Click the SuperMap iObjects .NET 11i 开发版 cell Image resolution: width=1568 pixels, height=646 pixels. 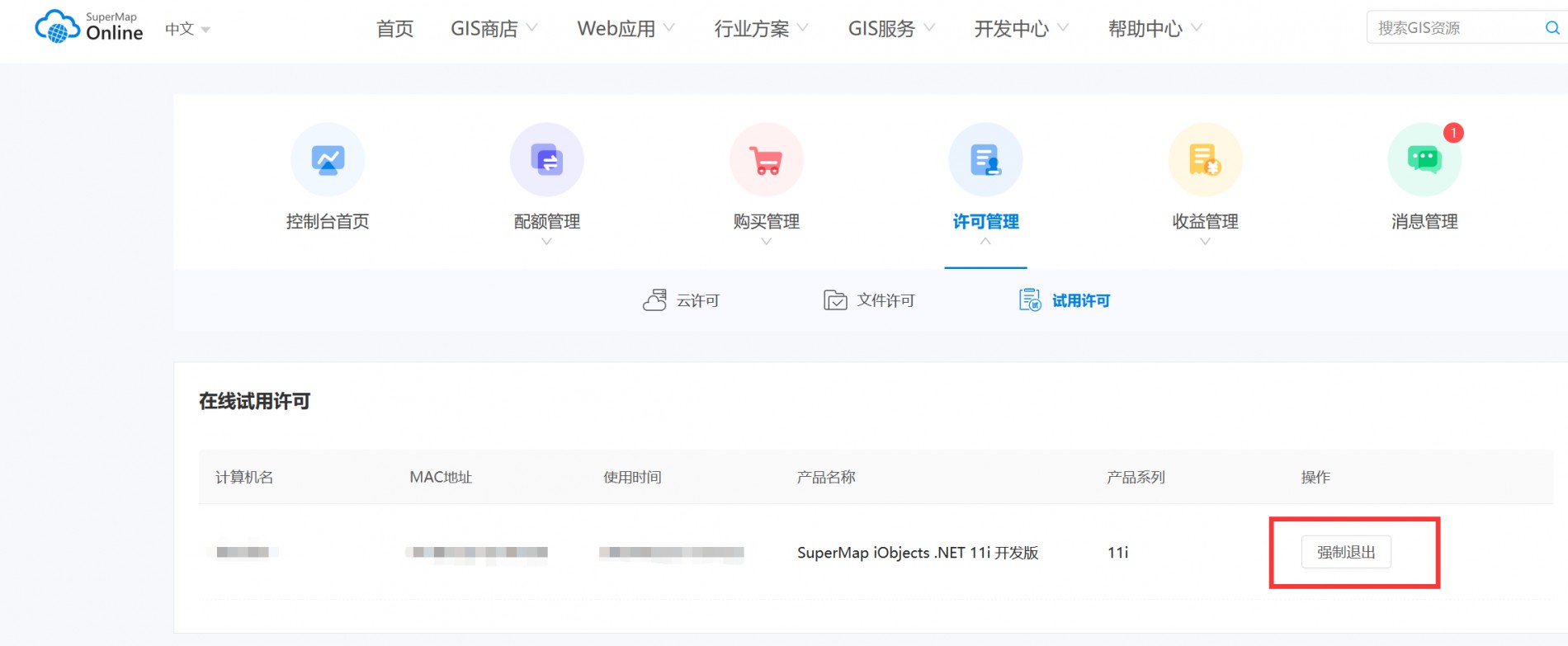click(x=918, y=553)
